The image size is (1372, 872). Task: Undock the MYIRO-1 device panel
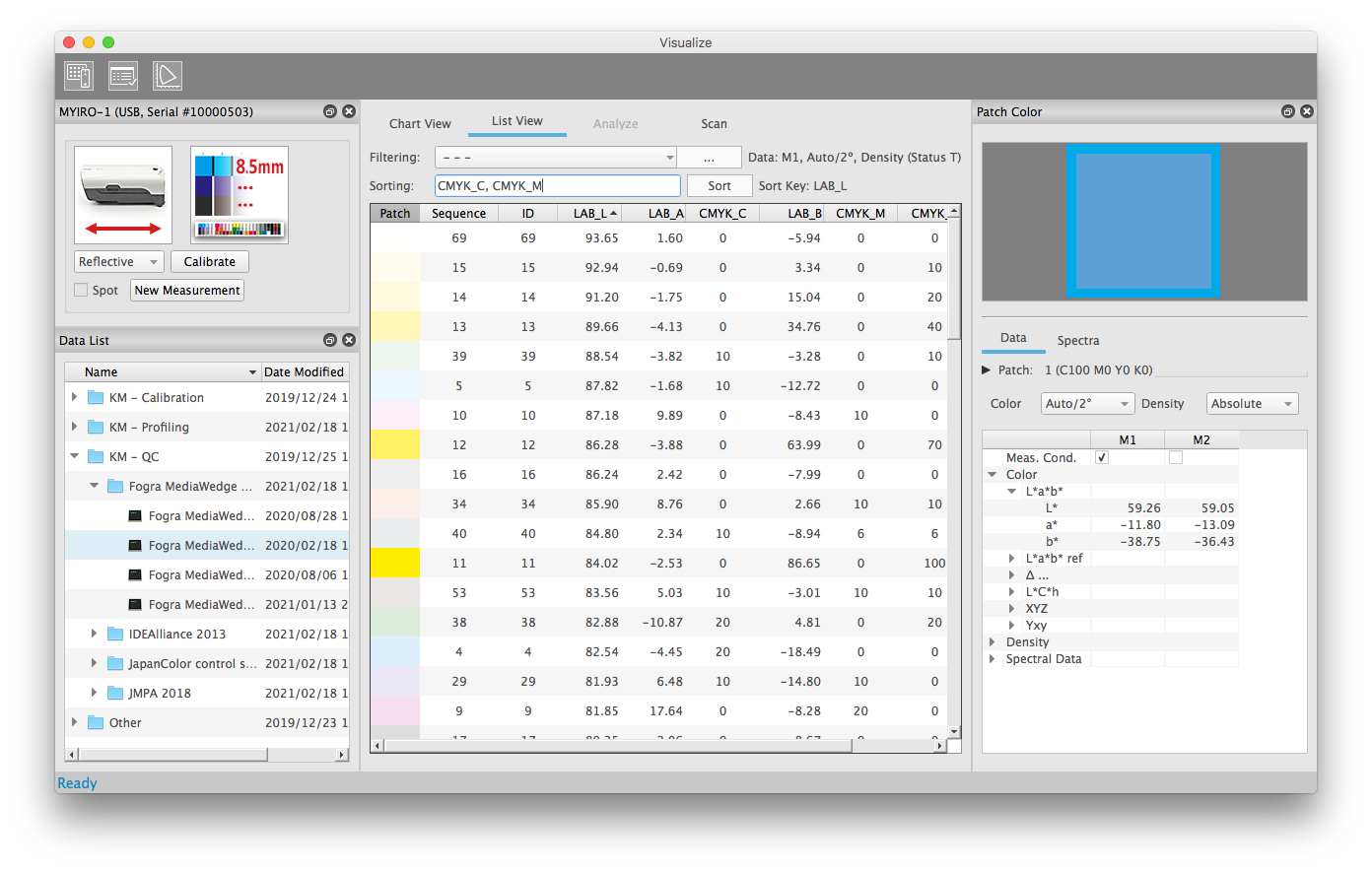coord(330,111)
